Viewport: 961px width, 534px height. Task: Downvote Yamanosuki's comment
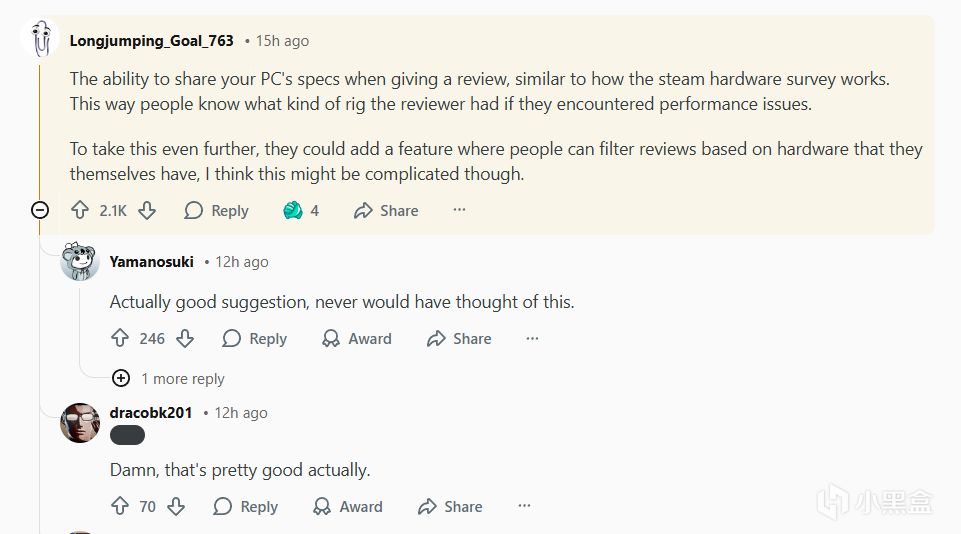pos(184,339)
